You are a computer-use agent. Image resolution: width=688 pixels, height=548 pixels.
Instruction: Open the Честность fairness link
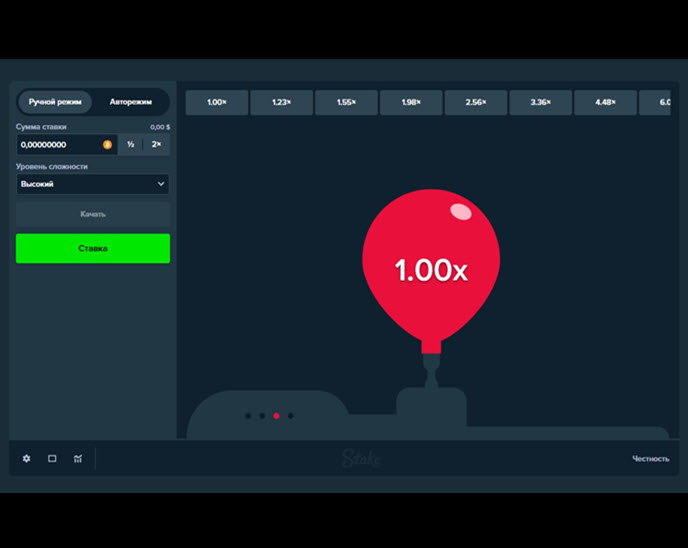coord(650,459)
